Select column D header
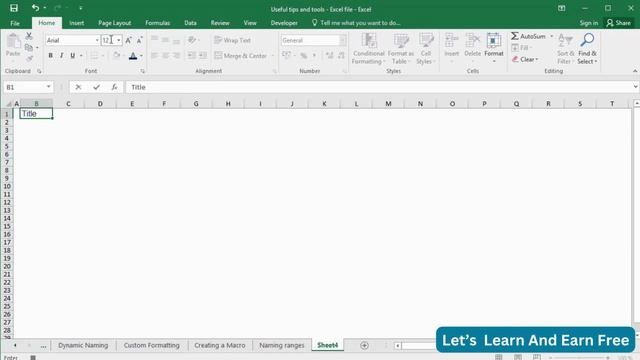Screen dimensions: 640x360 pyautogui.click(x=100, y=104)
